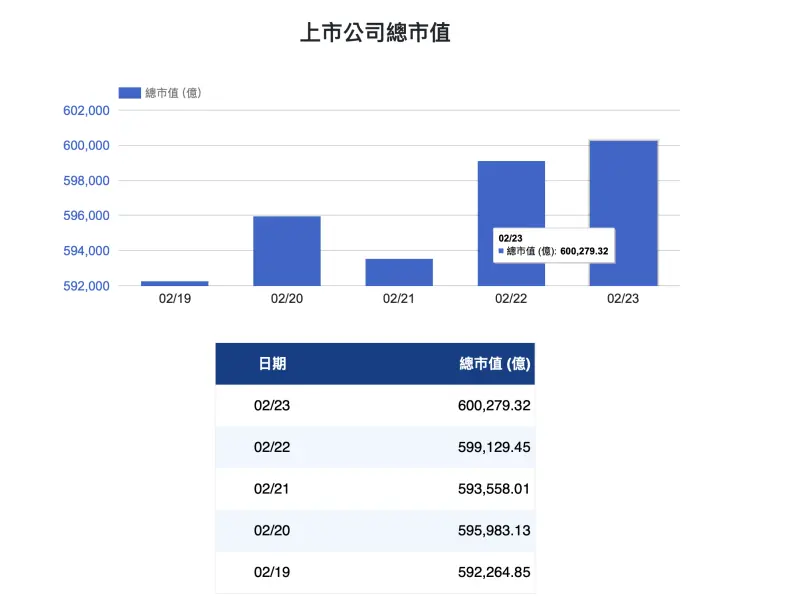The height and width of the screenshot is (597, 800).
Task: Click the 02/21 date table cell
Action: click(x=271, y=489)
